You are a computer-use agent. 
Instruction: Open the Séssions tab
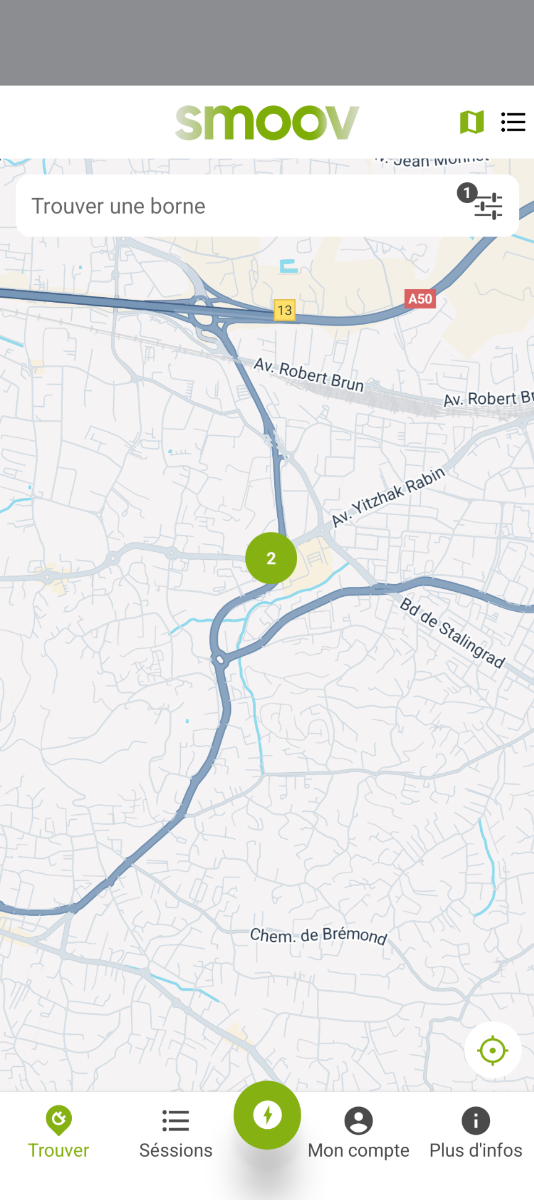[176, 1134]
